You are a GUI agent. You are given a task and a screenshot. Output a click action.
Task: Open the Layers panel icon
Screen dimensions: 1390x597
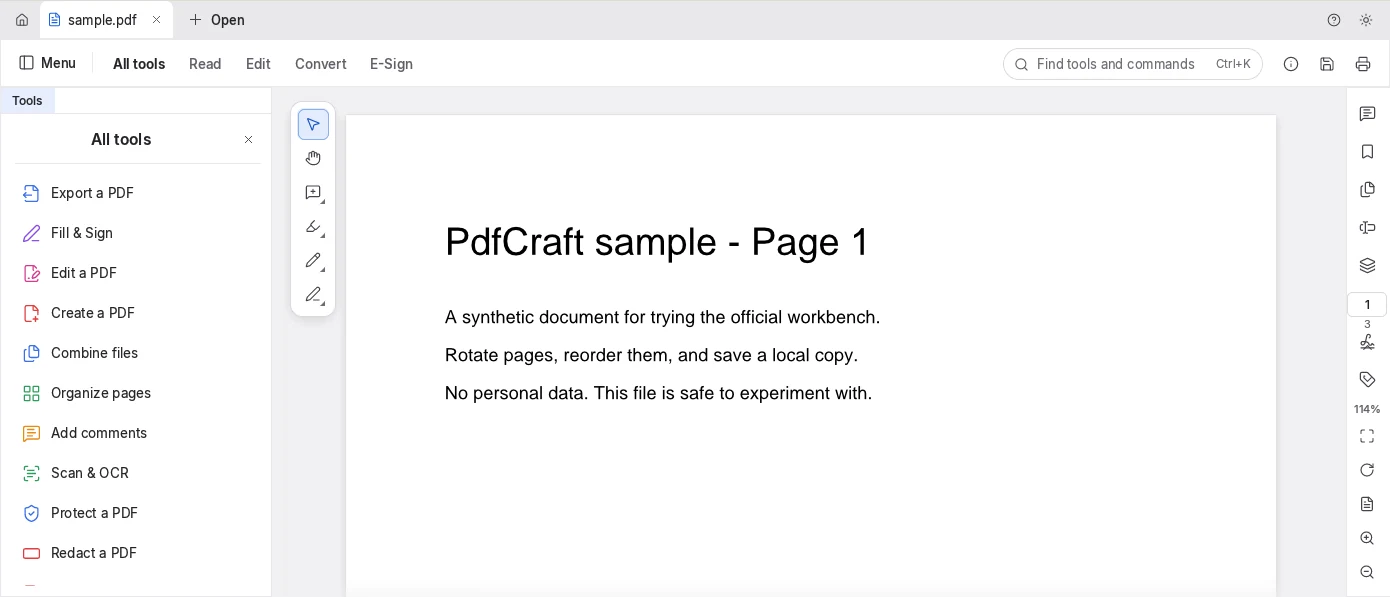[x=1367, y=266]
